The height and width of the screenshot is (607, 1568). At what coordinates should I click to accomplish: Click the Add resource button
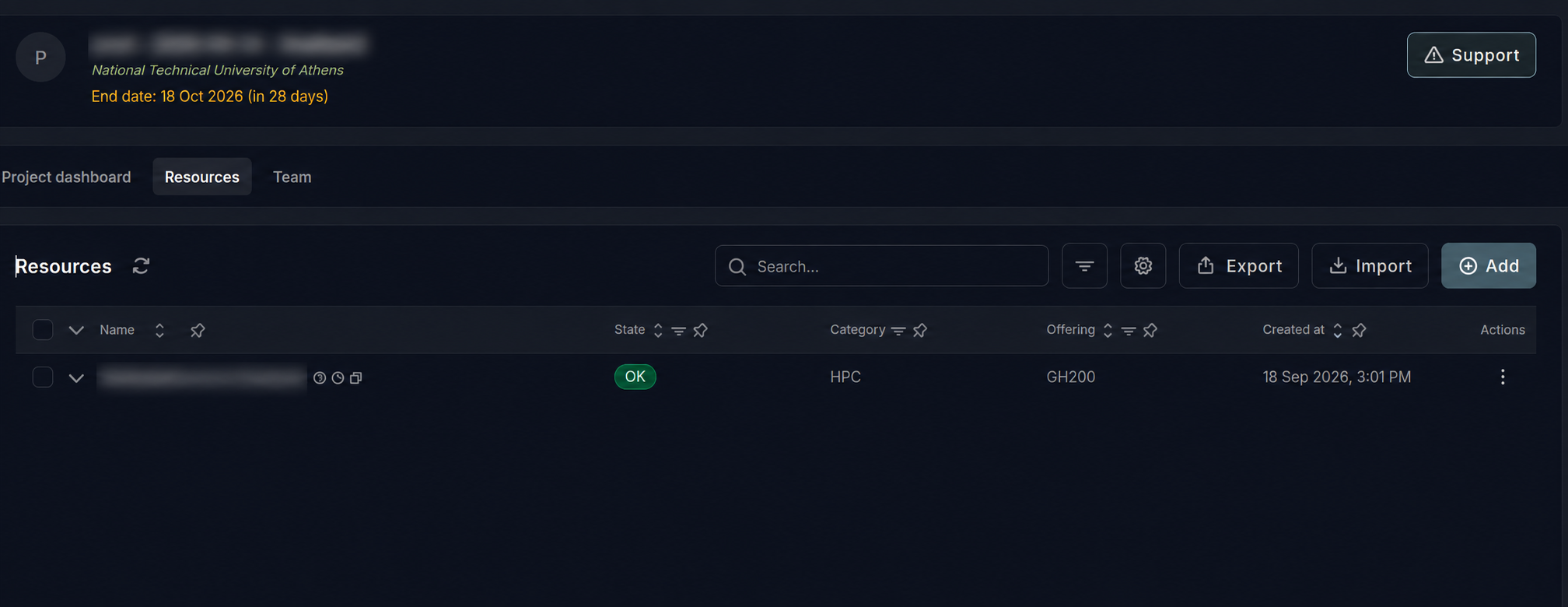point(1489,266)
